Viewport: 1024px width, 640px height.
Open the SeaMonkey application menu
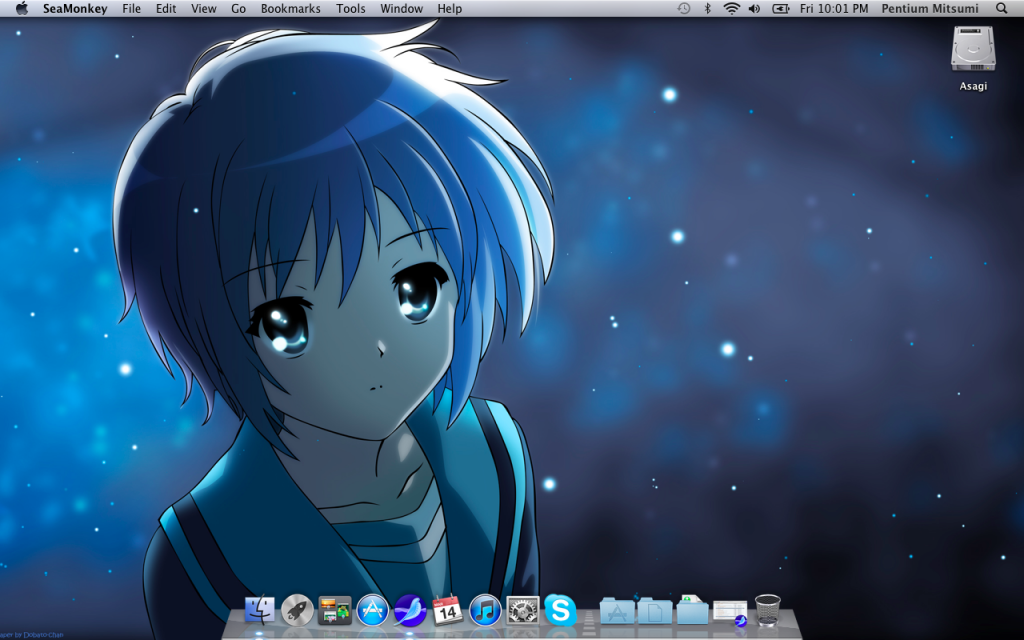click(x=75, y=8)
